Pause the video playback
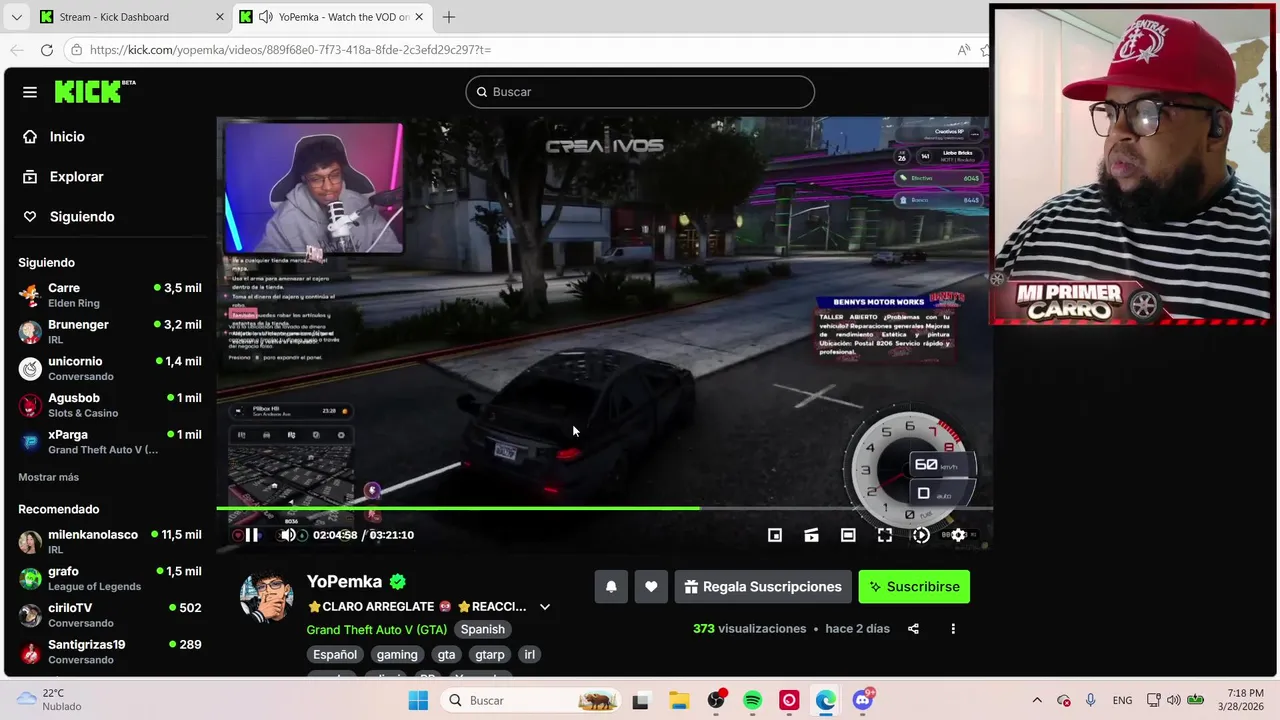 pyautogui.click(x=252, y=535)
